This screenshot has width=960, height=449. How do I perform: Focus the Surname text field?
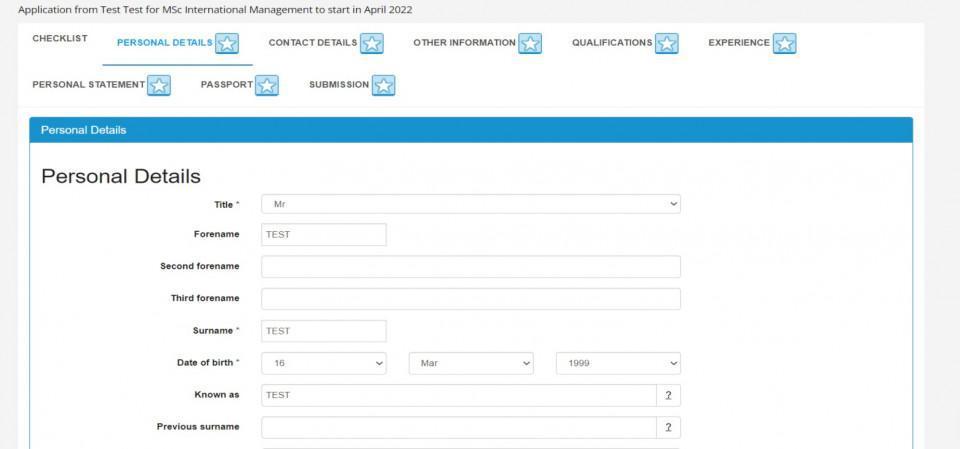click(324, 331)
